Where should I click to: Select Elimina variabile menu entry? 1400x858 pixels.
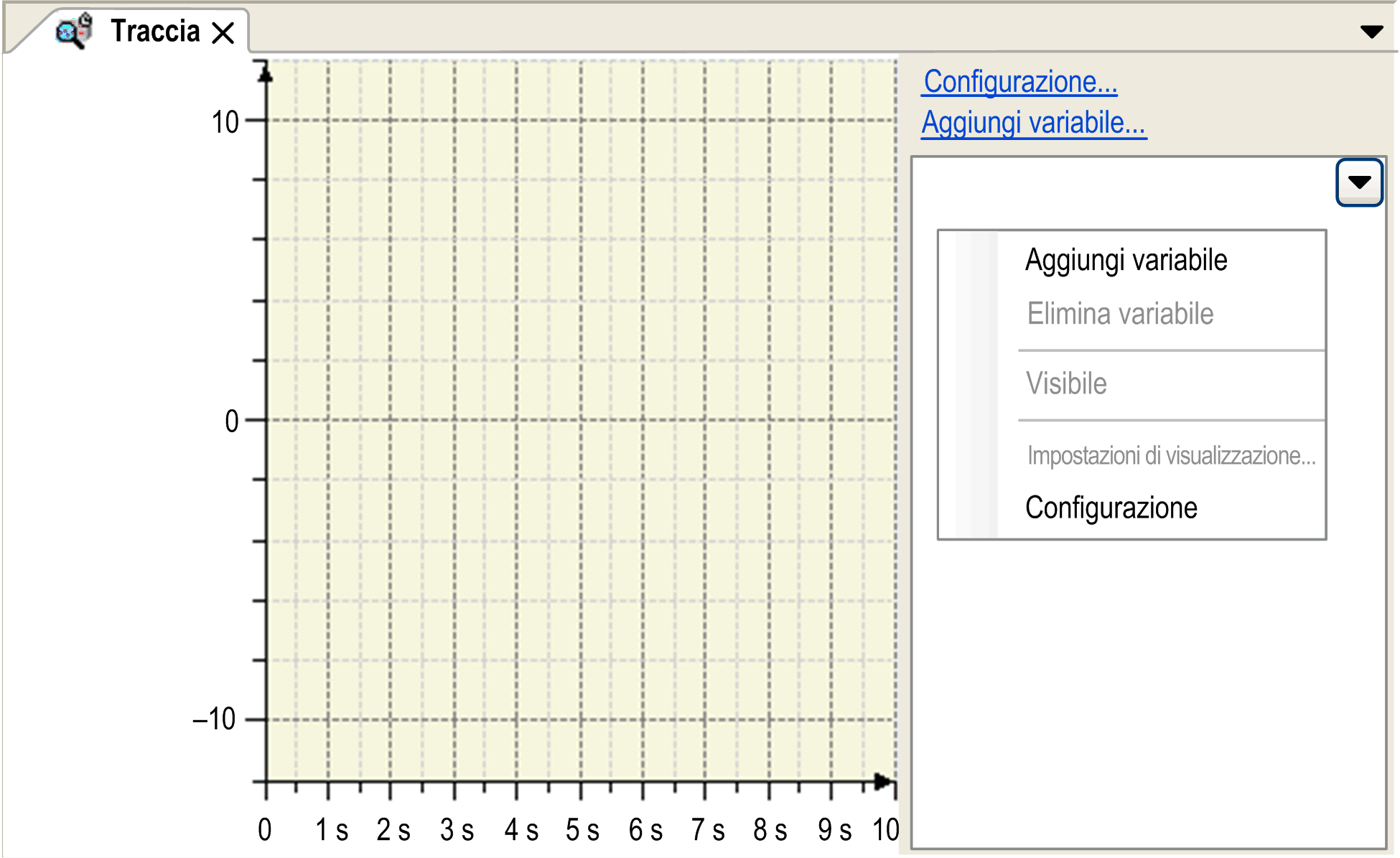pyautogui.click(x=1120, y=314)
